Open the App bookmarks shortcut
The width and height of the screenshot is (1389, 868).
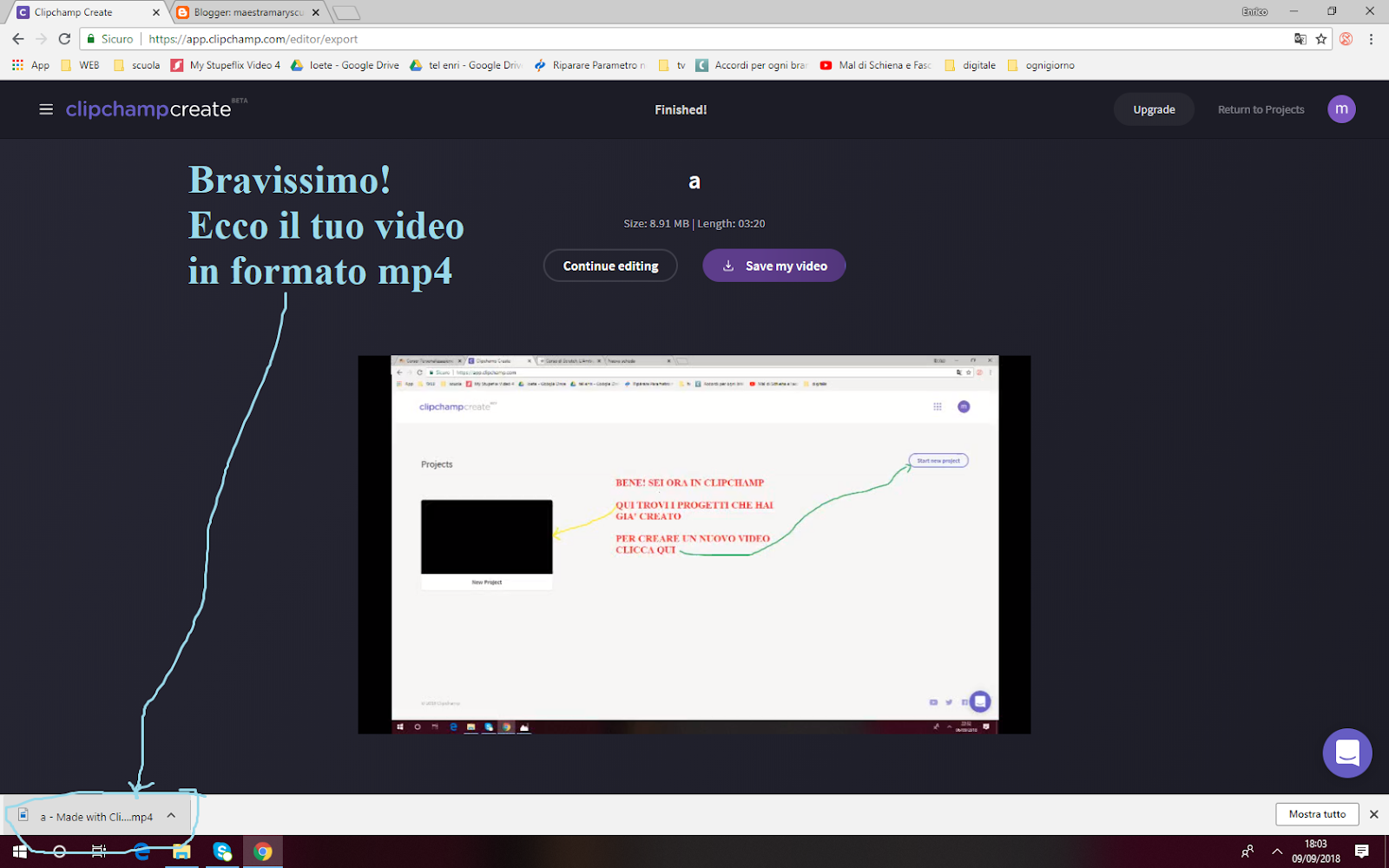pyautogui.click(x=30, y=65)
